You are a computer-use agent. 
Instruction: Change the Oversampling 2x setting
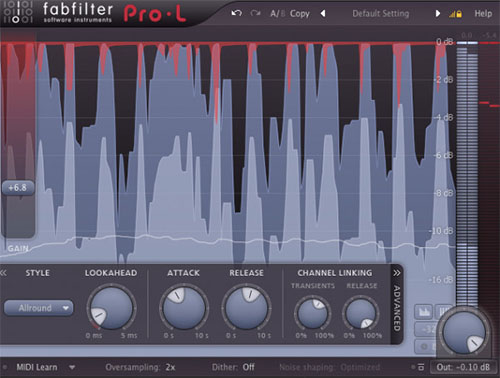[x=140, y=367]
